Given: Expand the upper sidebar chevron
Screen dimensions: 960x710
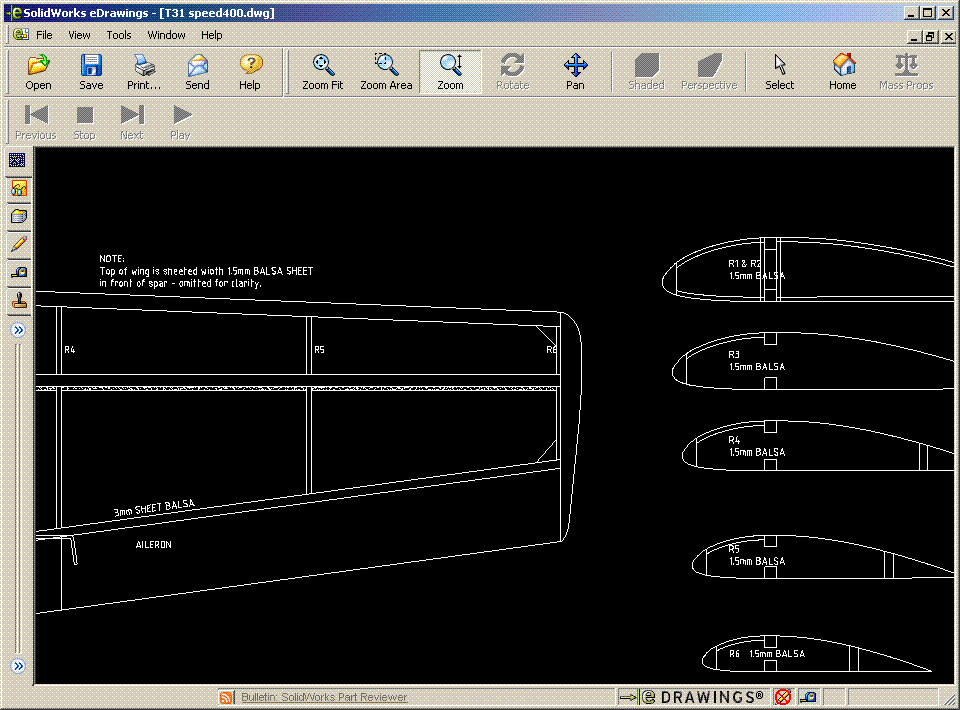Looking at the screenshot, I should [x=18, y=331].
